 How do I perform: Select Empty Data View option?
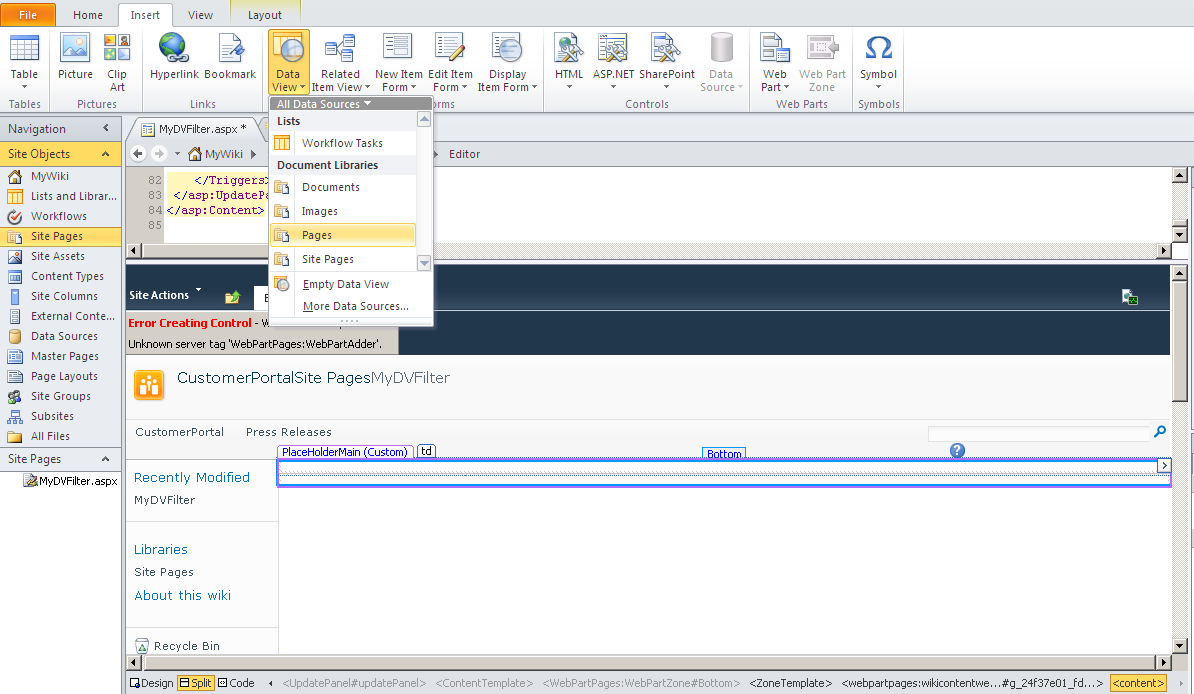tap(346, 283)
